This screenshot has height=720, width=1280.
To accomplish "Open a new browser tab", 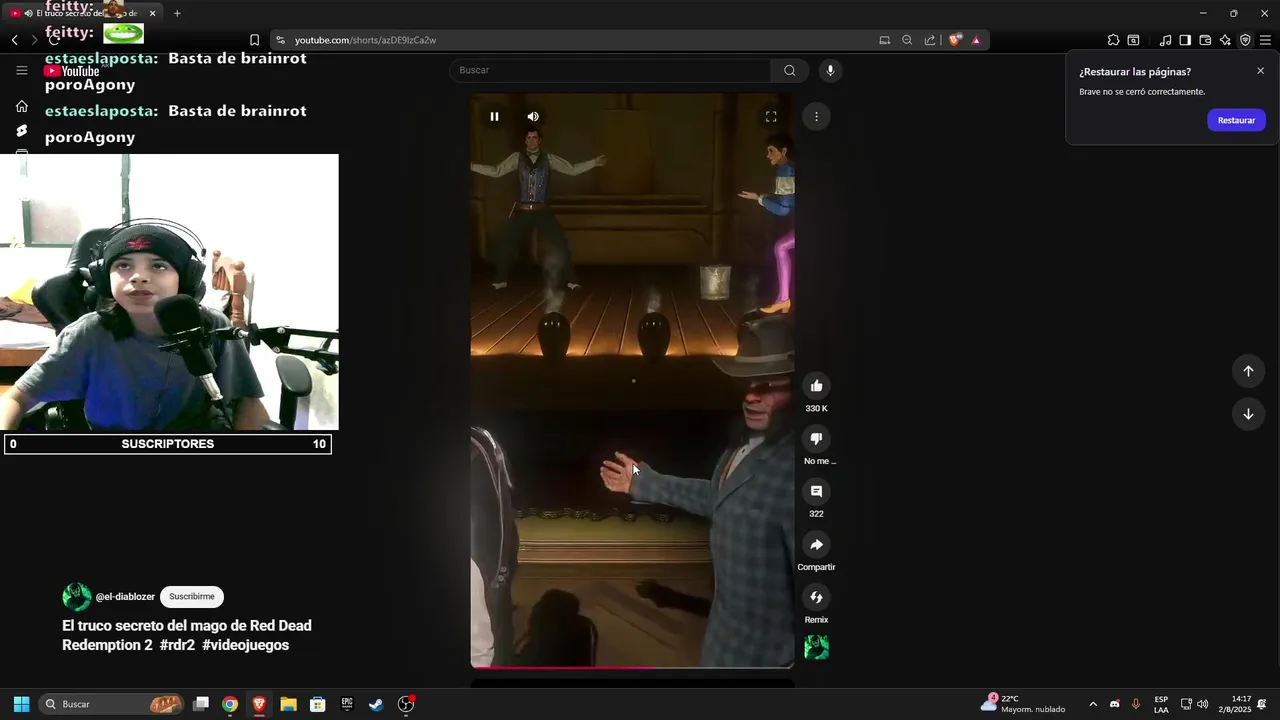I will point(177,13).
